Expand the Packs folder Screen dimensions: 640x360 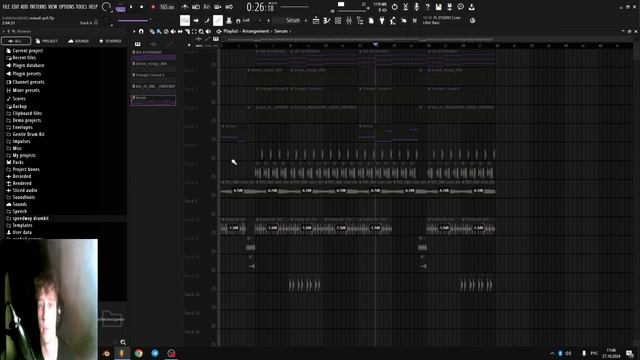[x=15, y=162]
